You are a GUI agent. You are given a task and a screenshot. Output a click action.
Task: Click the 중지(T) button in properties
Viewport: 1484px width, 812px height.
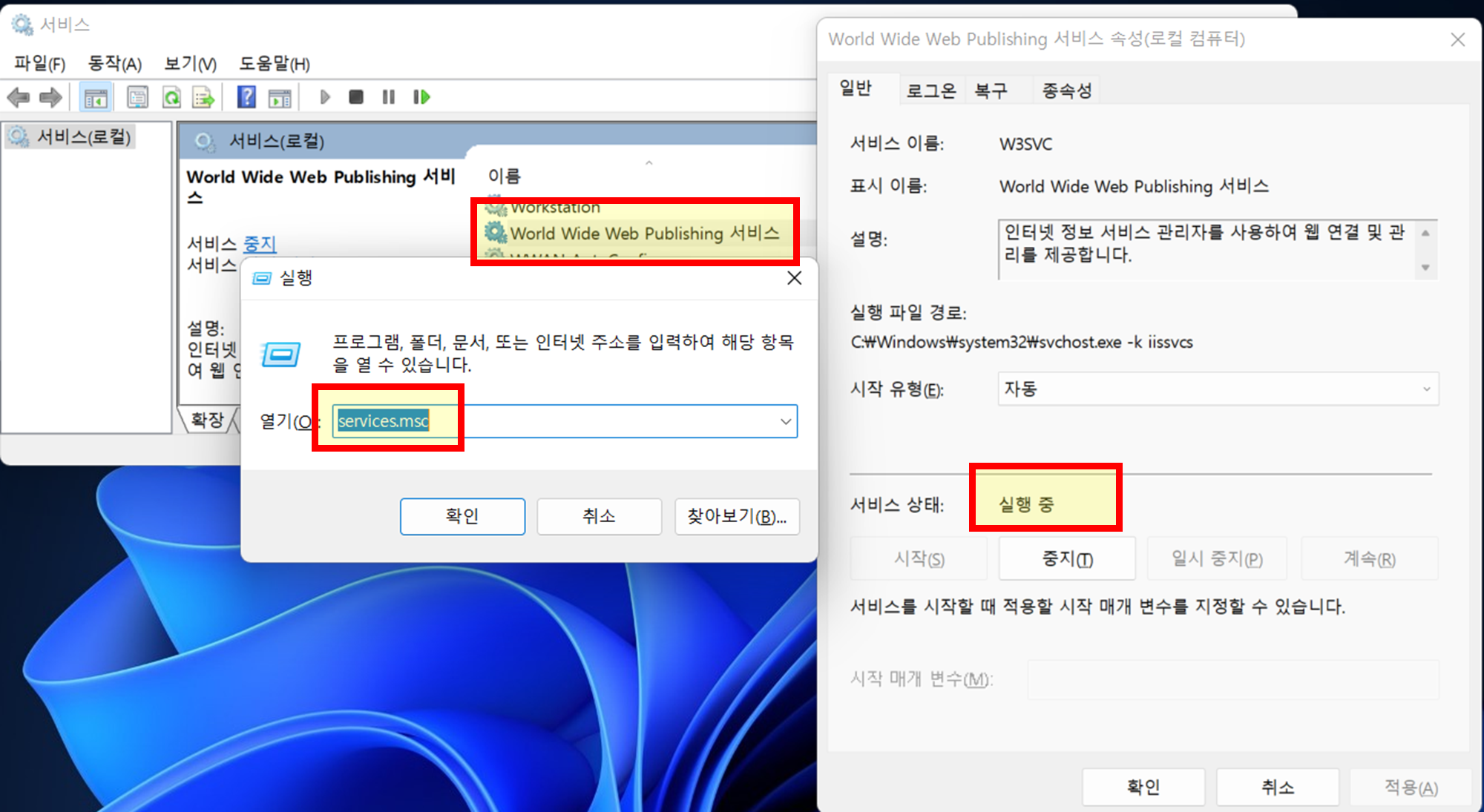pyautogui.click(x=1066, y=558)
